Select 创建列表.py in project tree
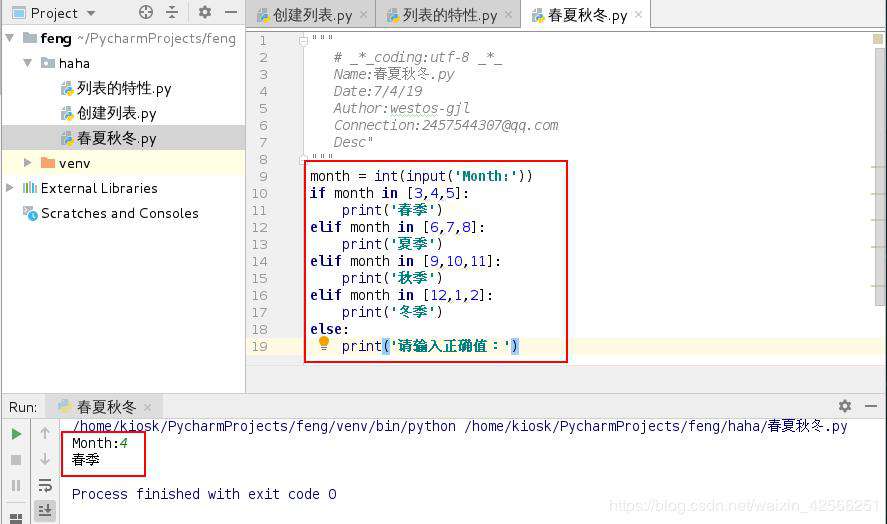Screen dimensions: 887x524 click(108, 113)
